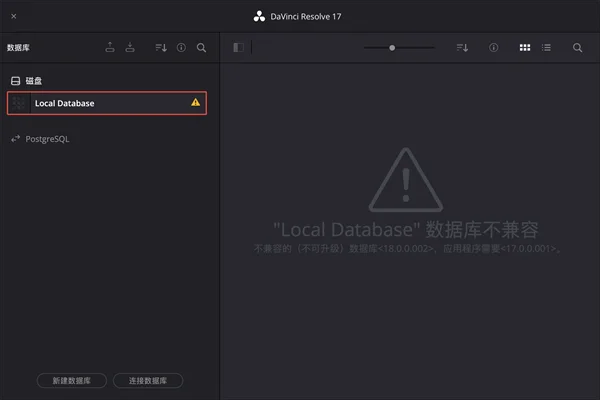Click the large warning triangle graphic
The width and height of the screenshot is (600, 400).
(x=406, y=180)
